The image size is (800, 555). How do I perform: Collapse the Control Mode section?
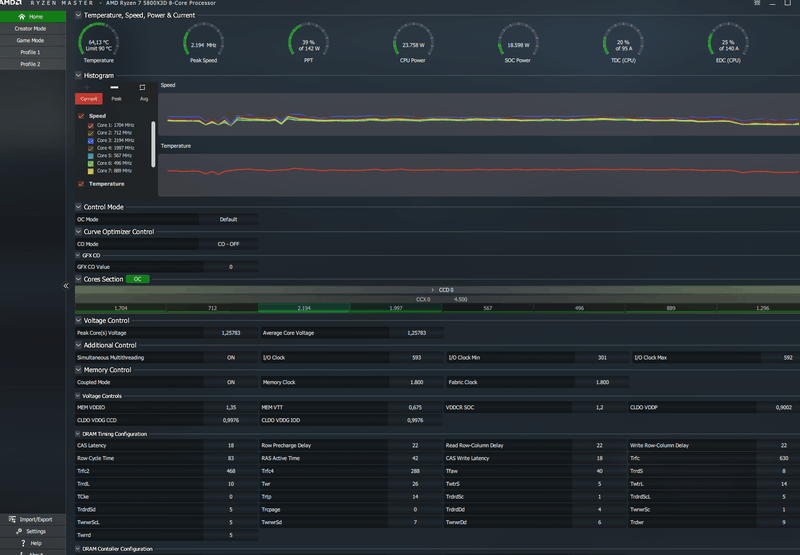point(79,207)
